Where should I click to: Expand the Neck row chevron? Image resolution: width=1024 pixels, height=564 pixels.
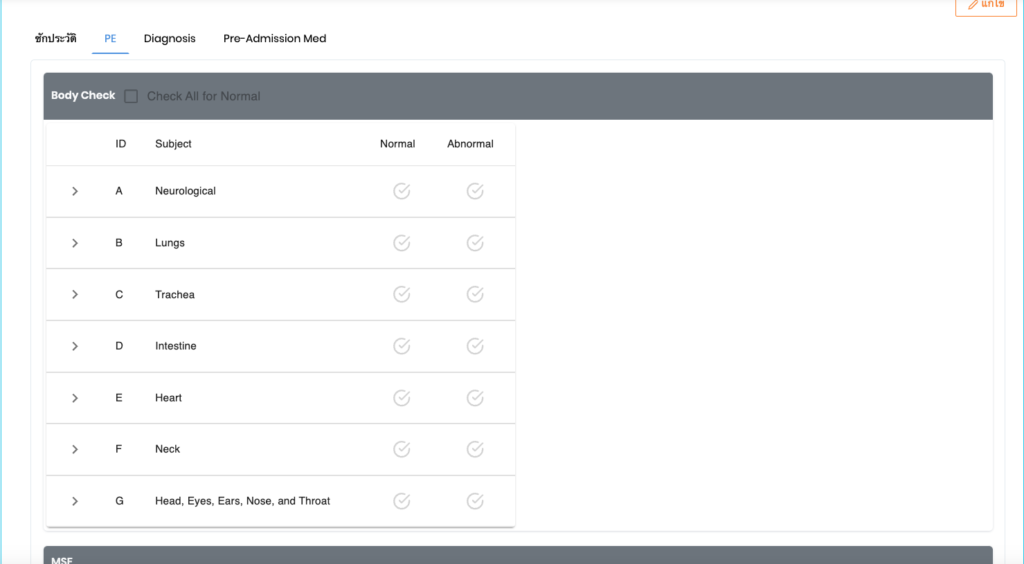pos(75,449)
